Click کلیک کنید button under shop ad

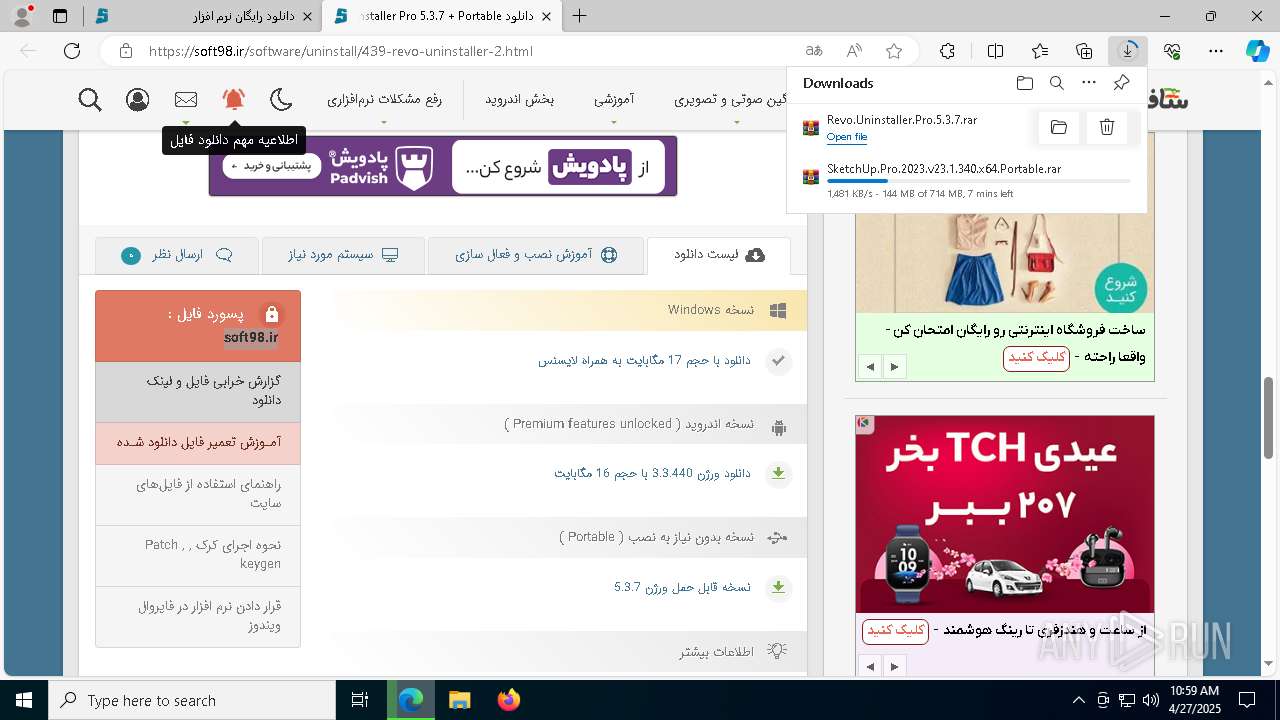(1036, 358)
